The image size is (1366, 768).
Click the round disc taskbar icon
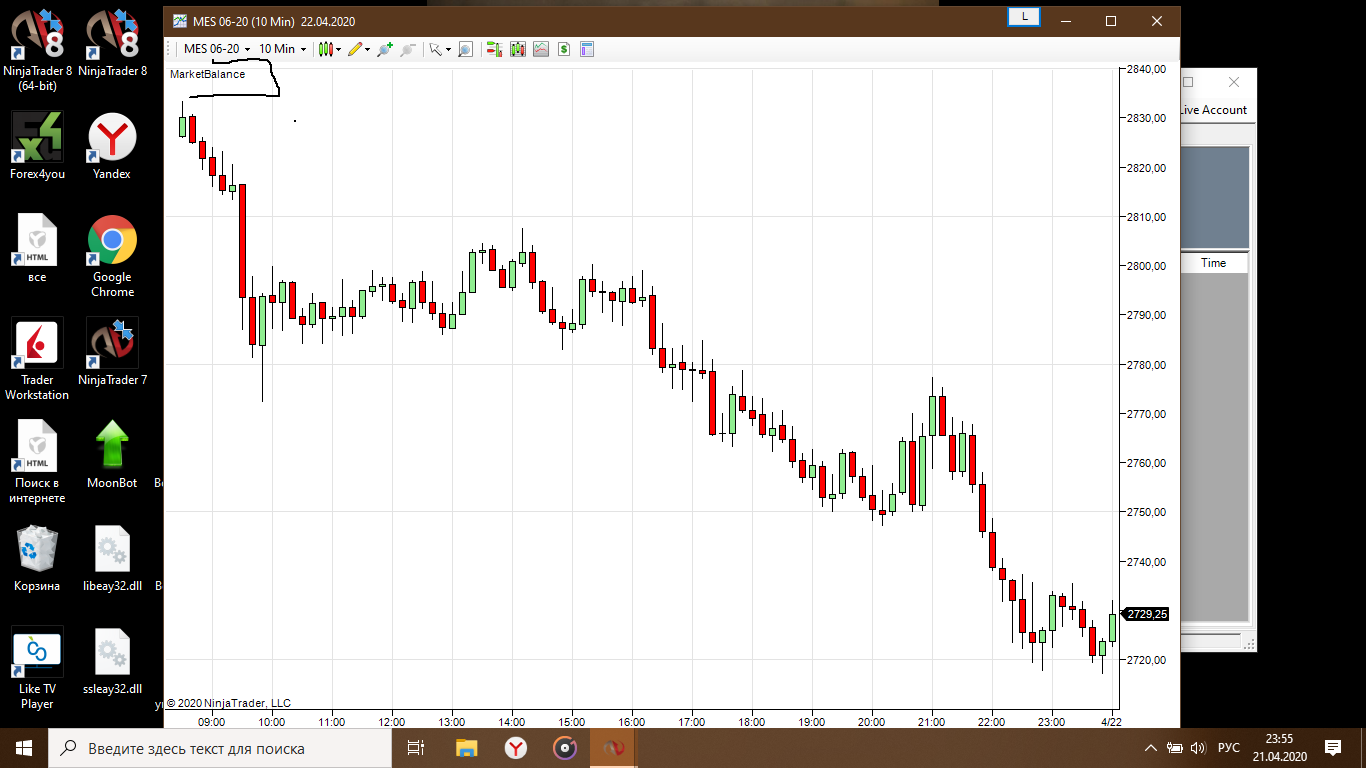point(565,748)
